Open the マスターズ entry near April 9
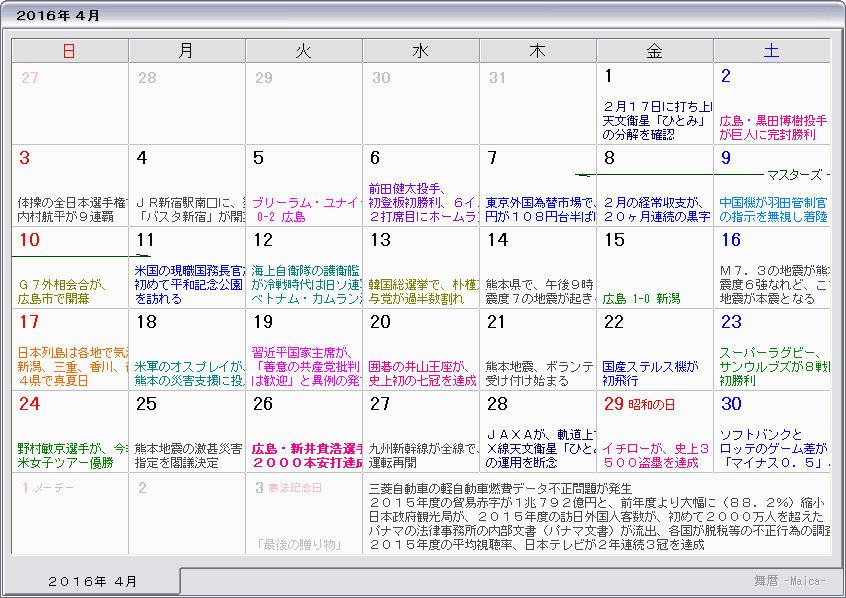Screen dimensions: 846x598 click(x=785, y=173)
